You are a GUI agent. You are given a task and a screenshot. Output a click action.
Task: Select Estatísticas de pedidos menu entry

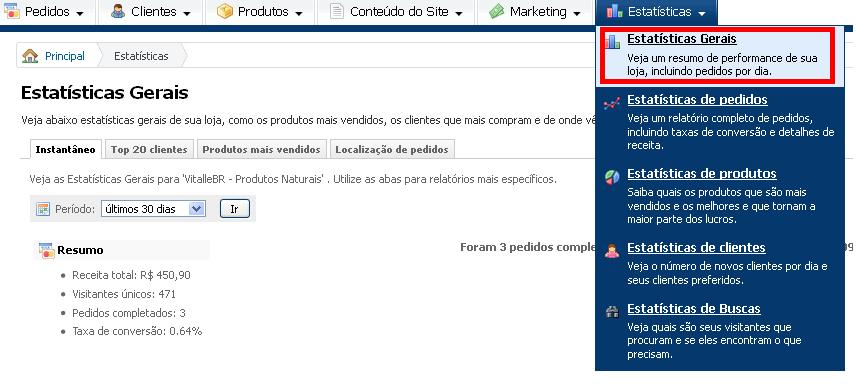(x=720, y=122)
